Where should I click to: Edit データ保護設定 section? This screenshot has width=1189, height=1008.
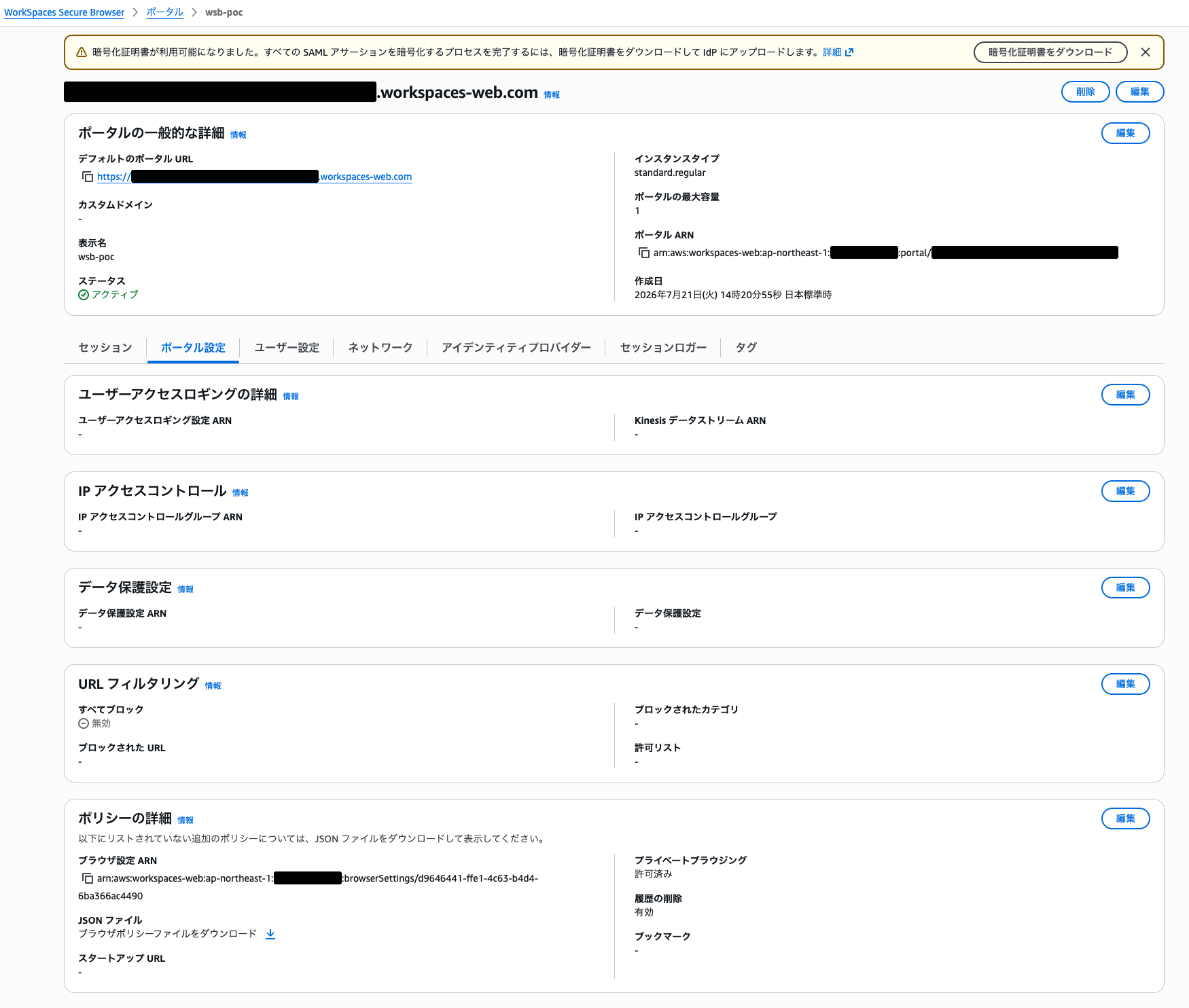point(1126,588)
